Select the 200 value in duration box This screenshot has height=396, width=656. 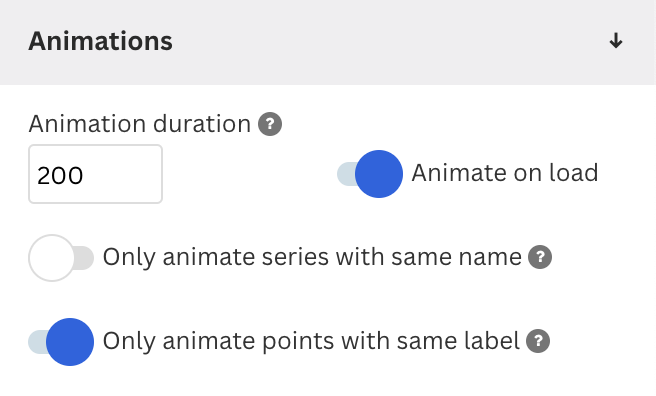(60, 175)
